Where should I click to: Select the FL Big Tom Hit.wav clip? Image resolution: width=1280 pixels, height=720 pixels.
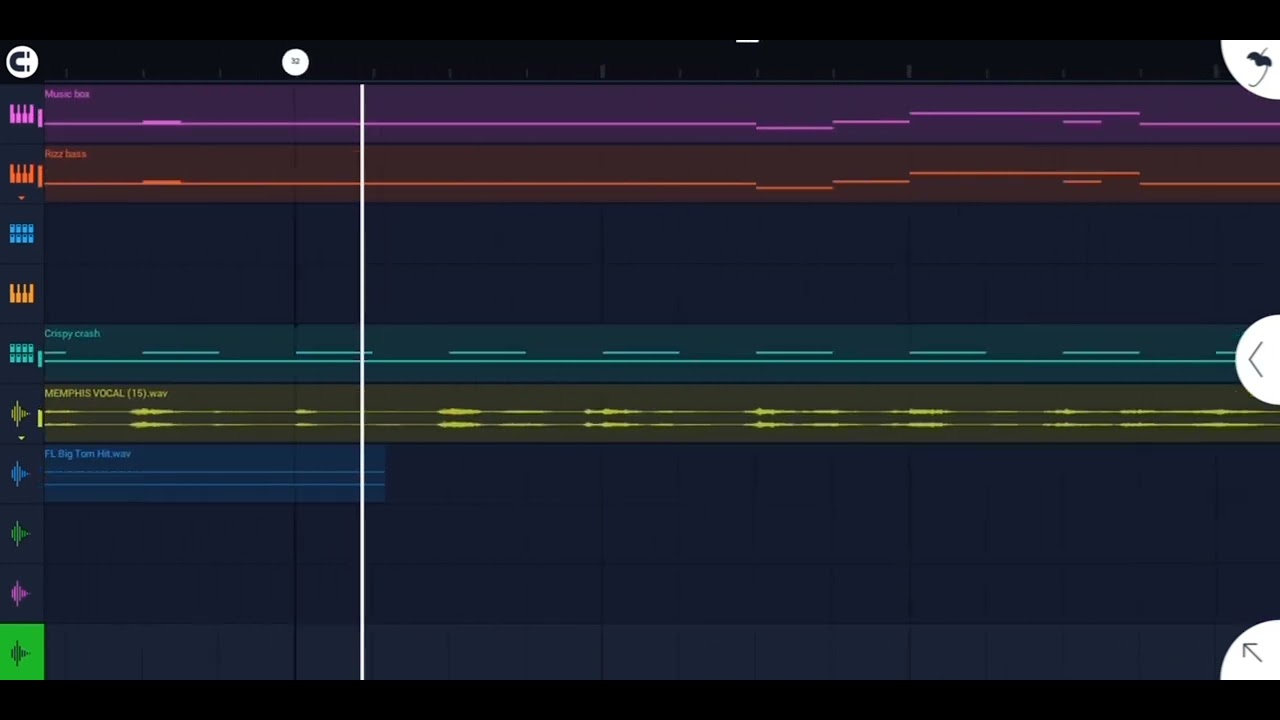[214, 473]
